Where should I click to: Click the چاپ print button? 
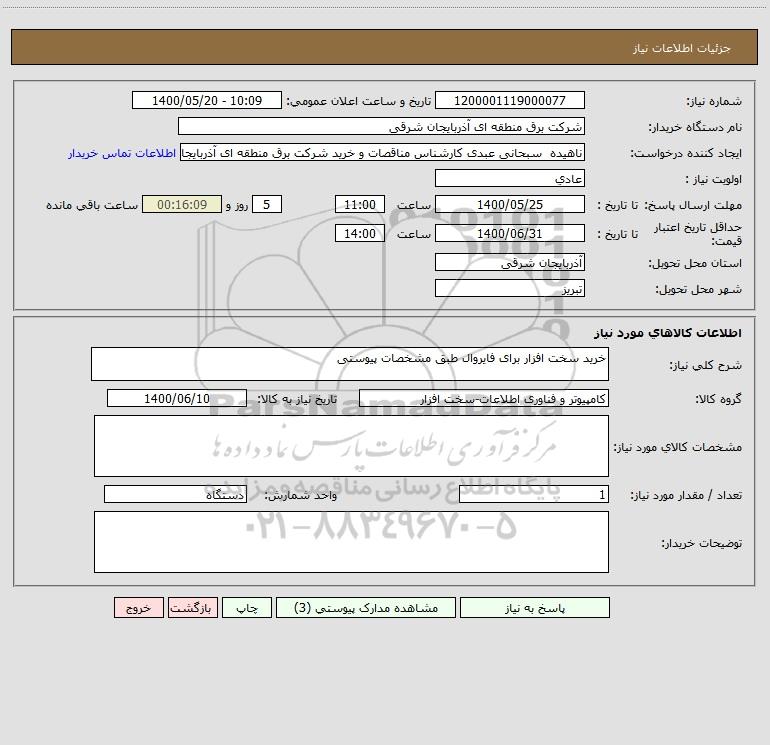coord(247,607)
